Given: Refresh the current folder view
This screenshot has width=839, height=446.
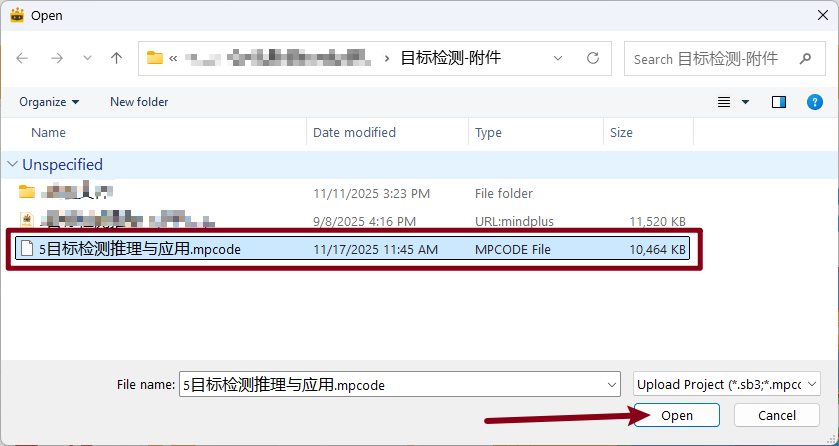Looking at the screenshot, I should click(x=593, y=59).
